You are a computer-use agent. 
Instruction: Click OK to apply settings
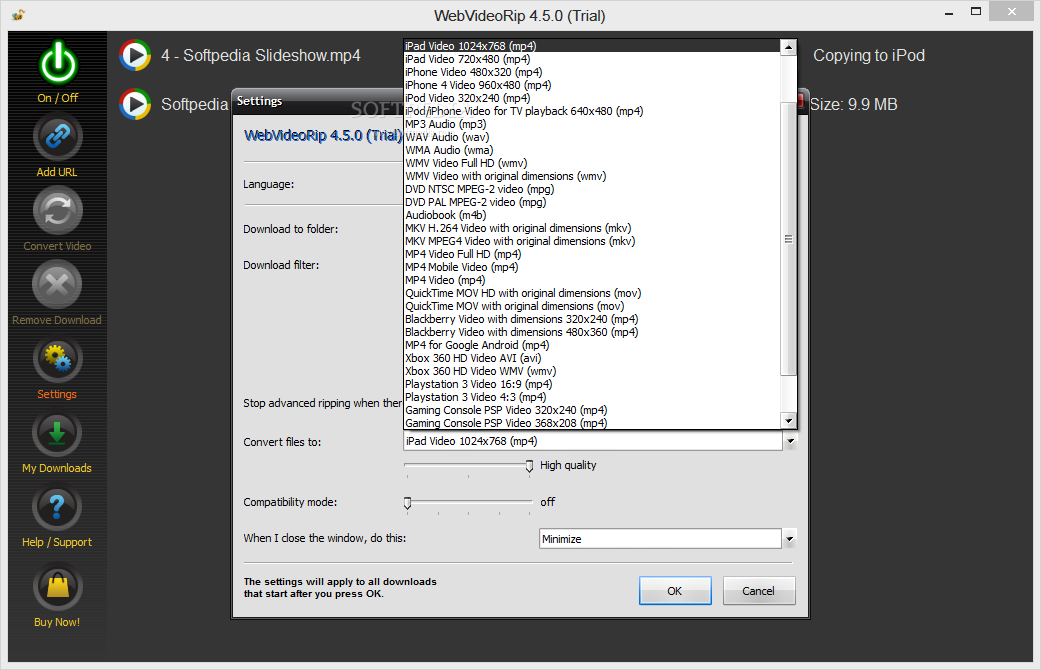coord(675,590)
